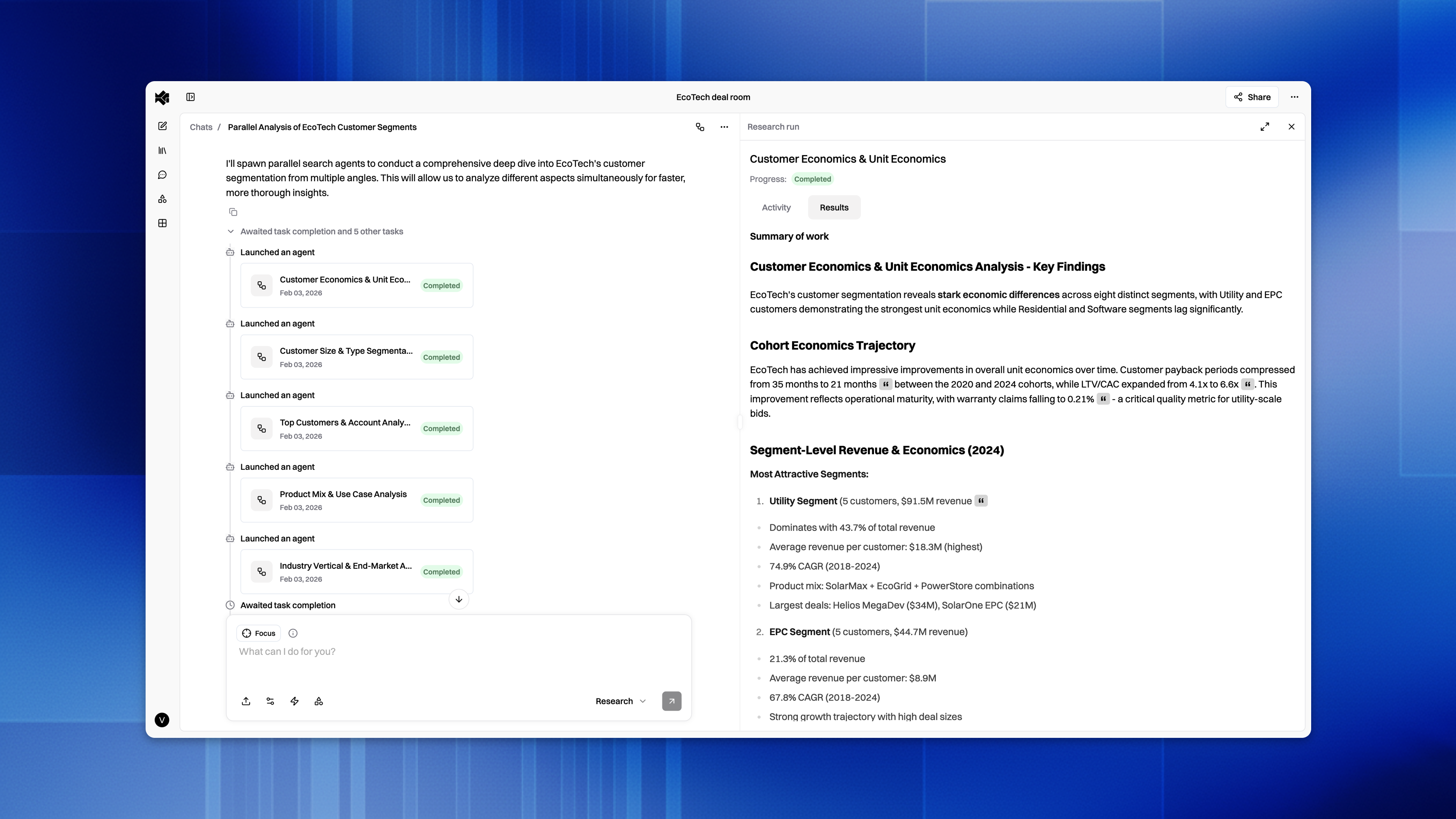The width and height of the screenshot is (1456, 819).
Task: Switch to the Activity tab
Action: coord(775,207)
